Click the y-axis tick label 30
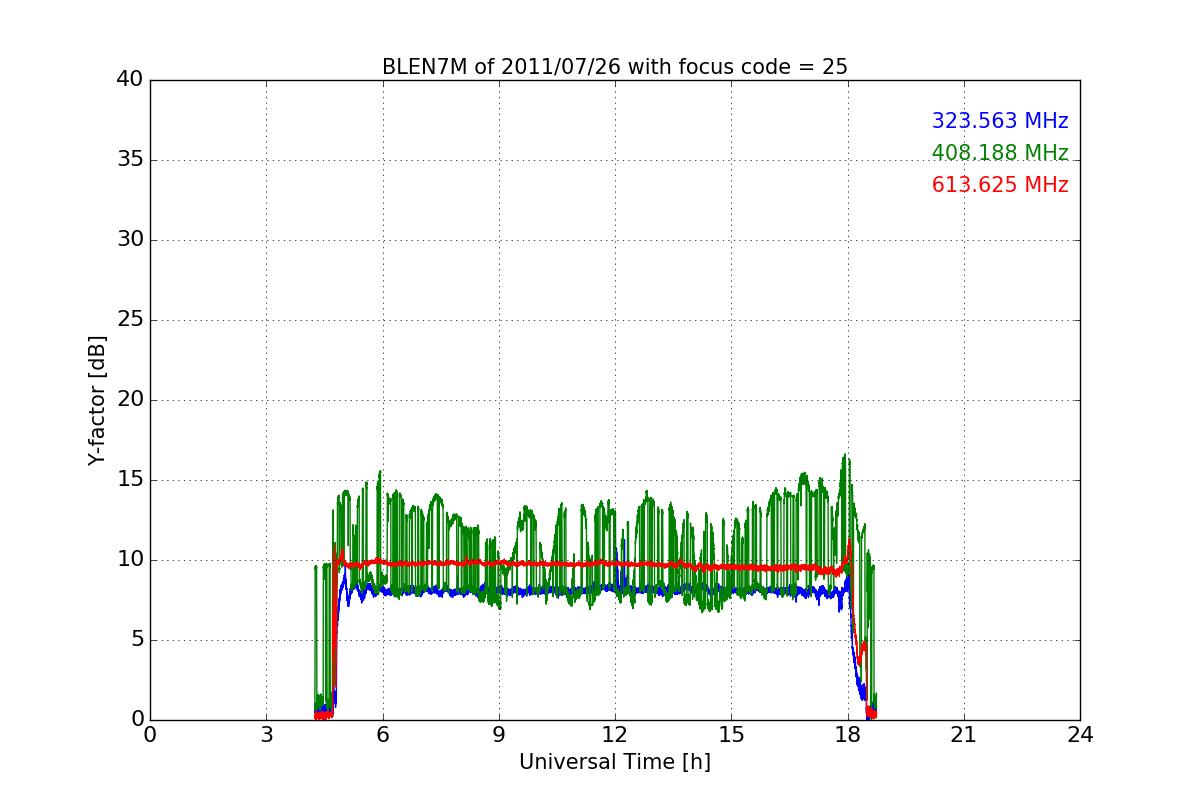The image size is (1200, 800). [x=129, y=240]
